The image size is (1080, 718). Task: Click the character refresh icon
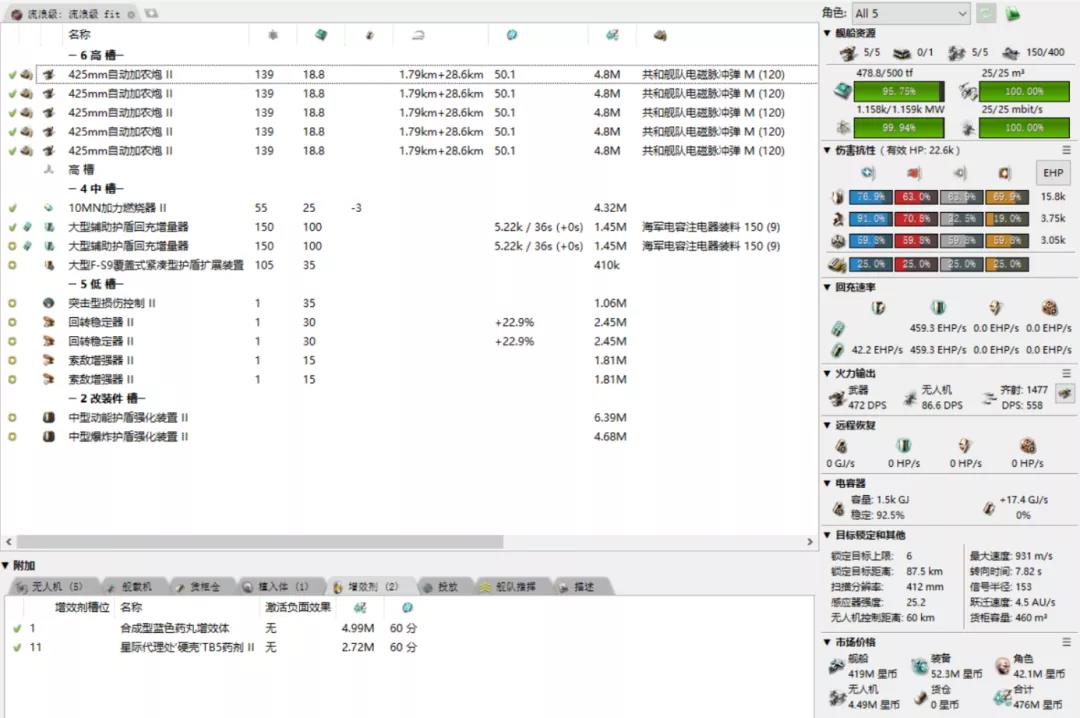986,13
